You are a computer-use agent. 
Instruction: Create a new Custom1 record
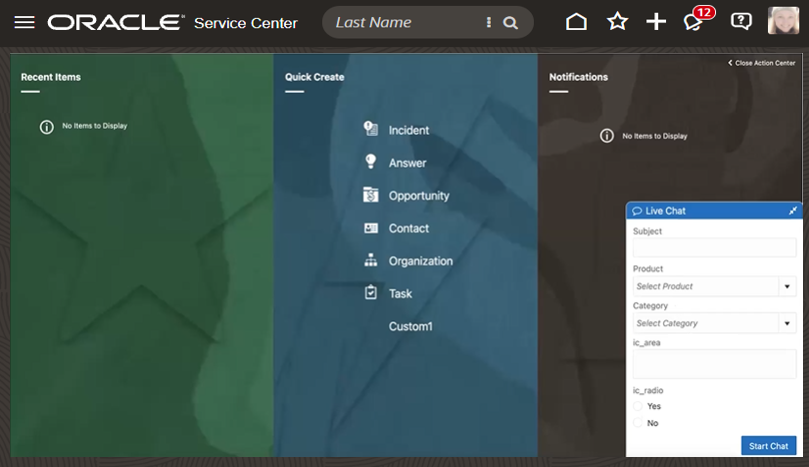point(411,326)
